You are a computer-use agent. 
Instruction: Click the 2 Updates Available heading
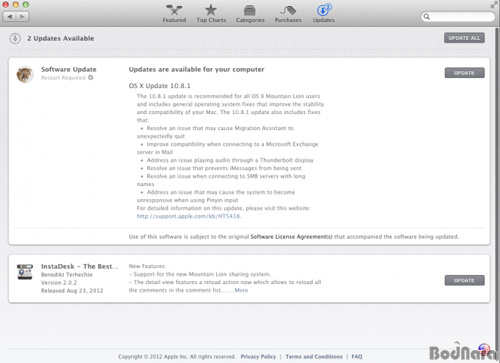point(60,38)
